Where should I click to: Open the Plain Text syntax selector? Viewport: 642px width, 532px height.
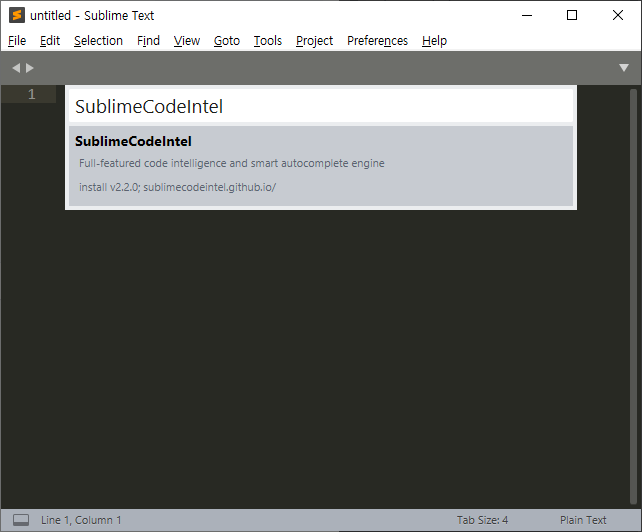(x=583, y=520)
